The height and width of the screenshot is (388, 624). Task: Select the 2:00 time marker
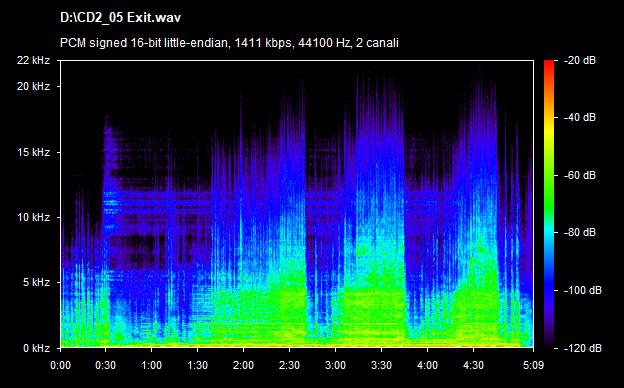244,365
